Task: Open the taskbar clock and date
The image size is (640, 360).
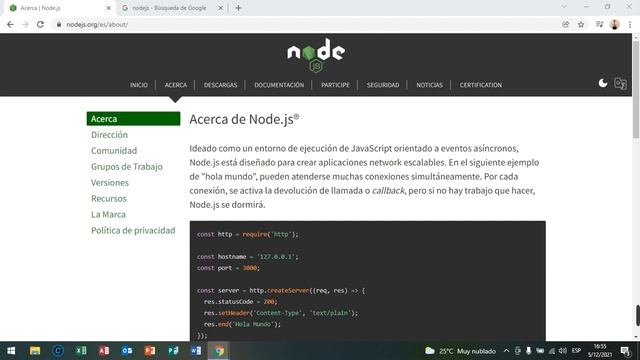Action: (600, 351)
